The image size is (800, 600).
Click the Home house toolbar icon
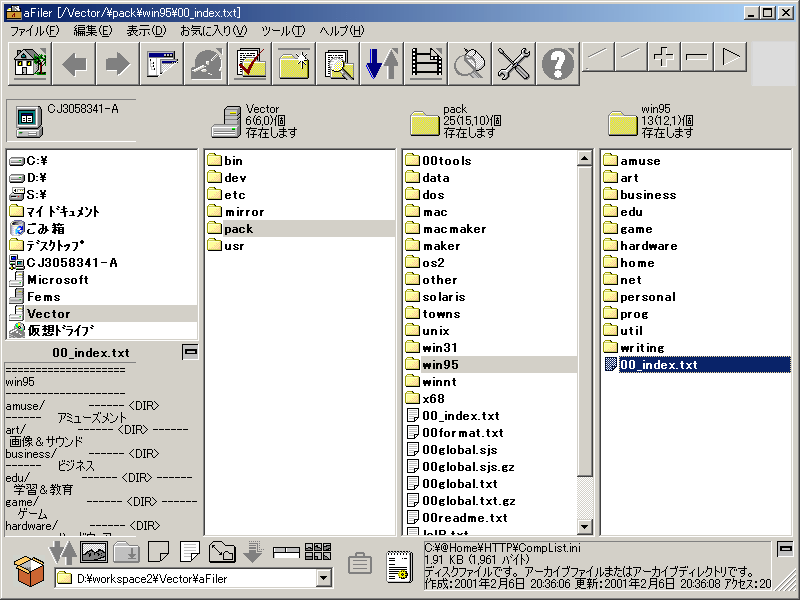(x=30, y=63)
